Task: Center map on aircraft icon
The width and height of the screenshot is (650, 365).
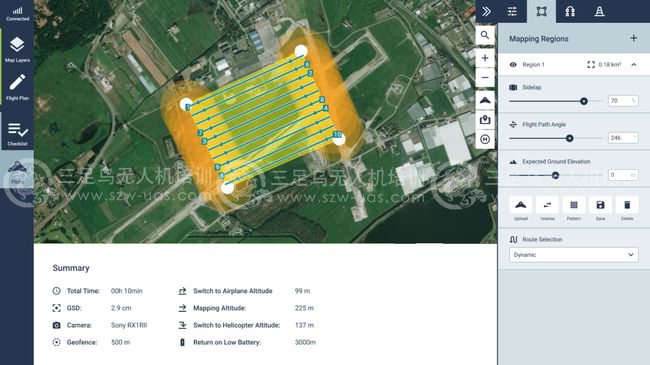Action: tap(485, 100)
